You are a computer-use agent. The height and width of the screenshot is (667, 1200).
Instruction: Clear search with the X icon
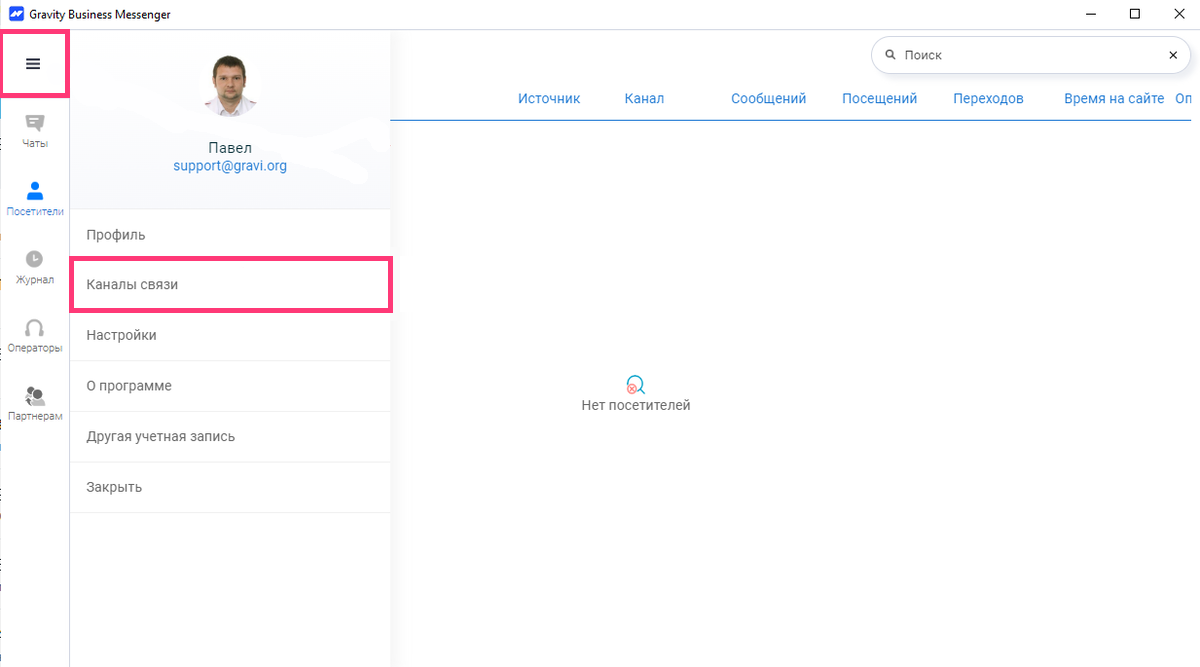[x=1173, y=55]
